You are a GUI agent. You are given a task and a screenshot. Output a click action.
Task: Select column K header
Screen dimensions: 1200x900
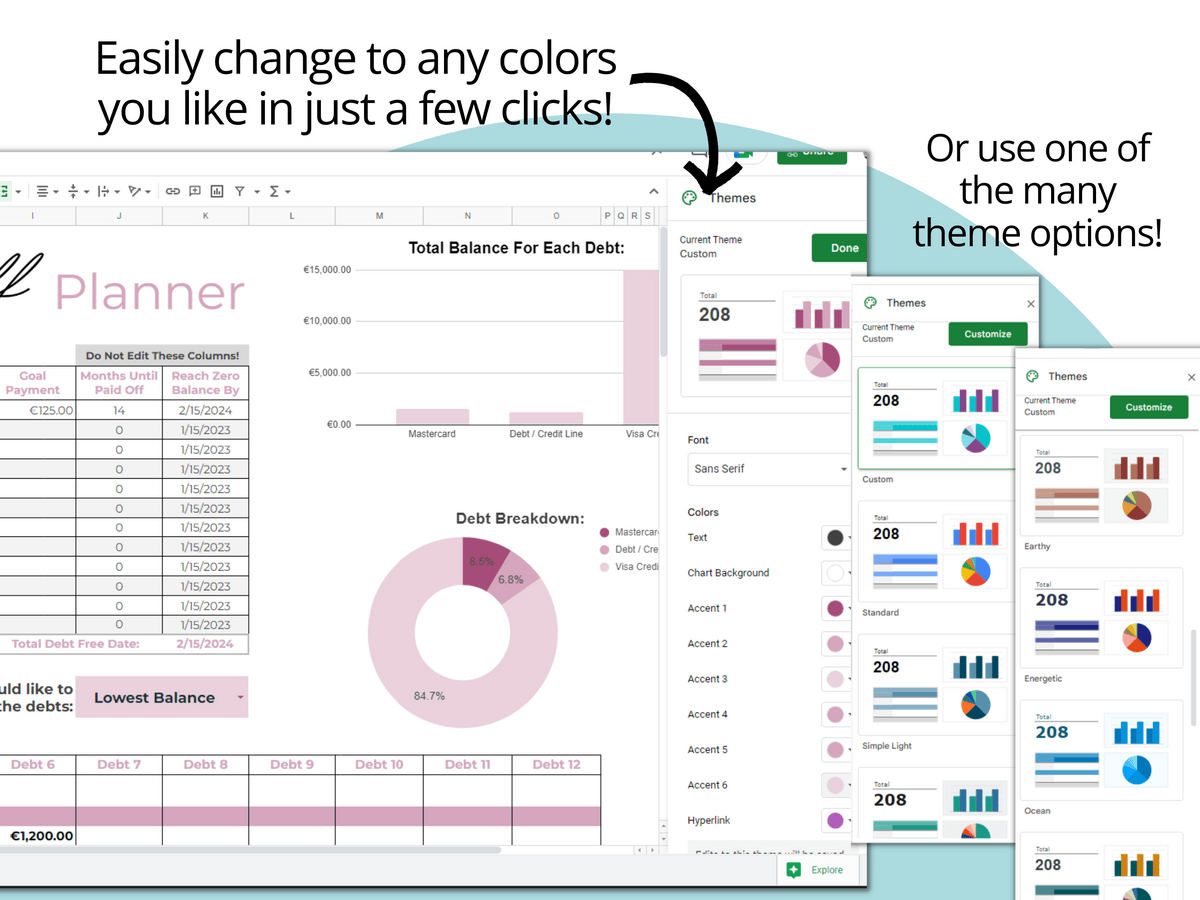click(206, 216)
